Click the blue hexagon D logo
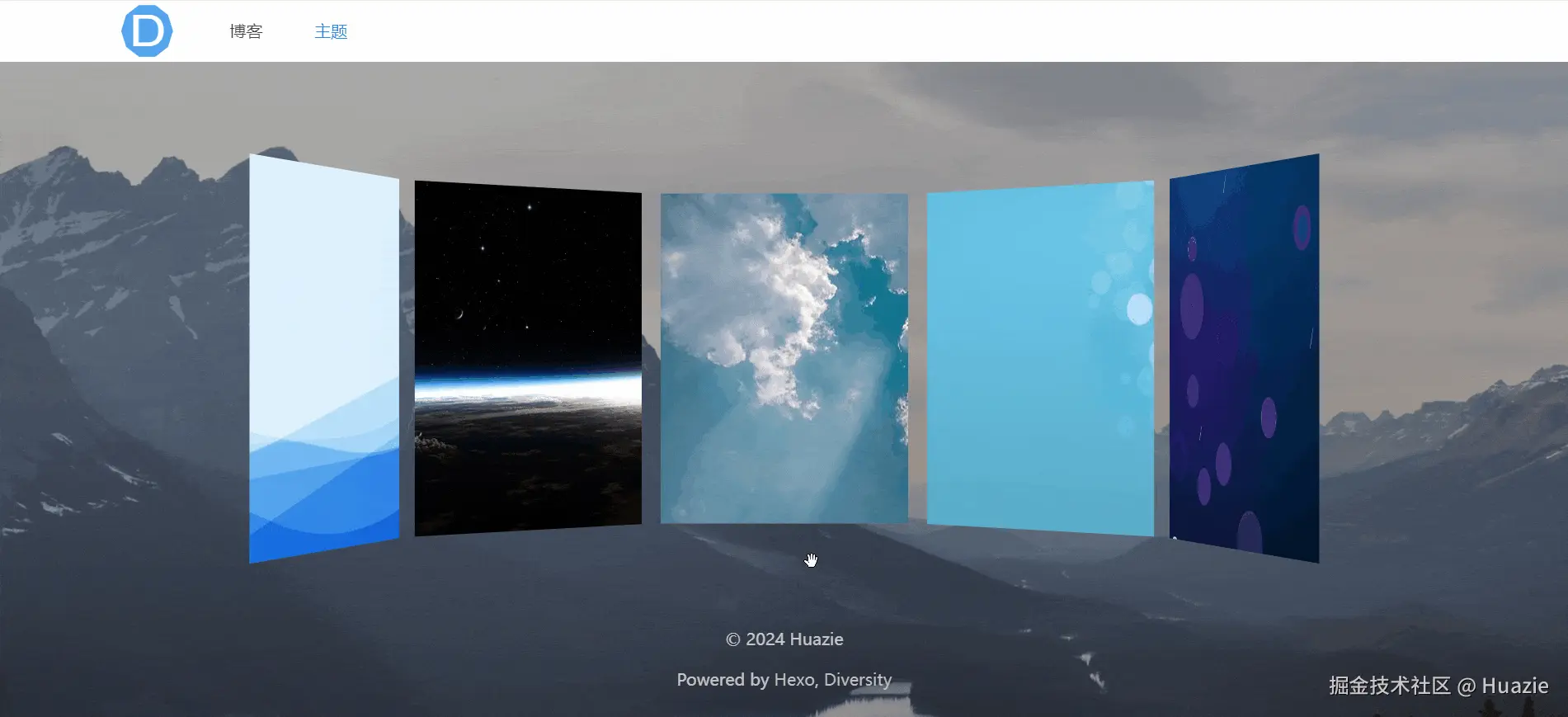This screenshot has height=717, width=1568. point(147,31)
